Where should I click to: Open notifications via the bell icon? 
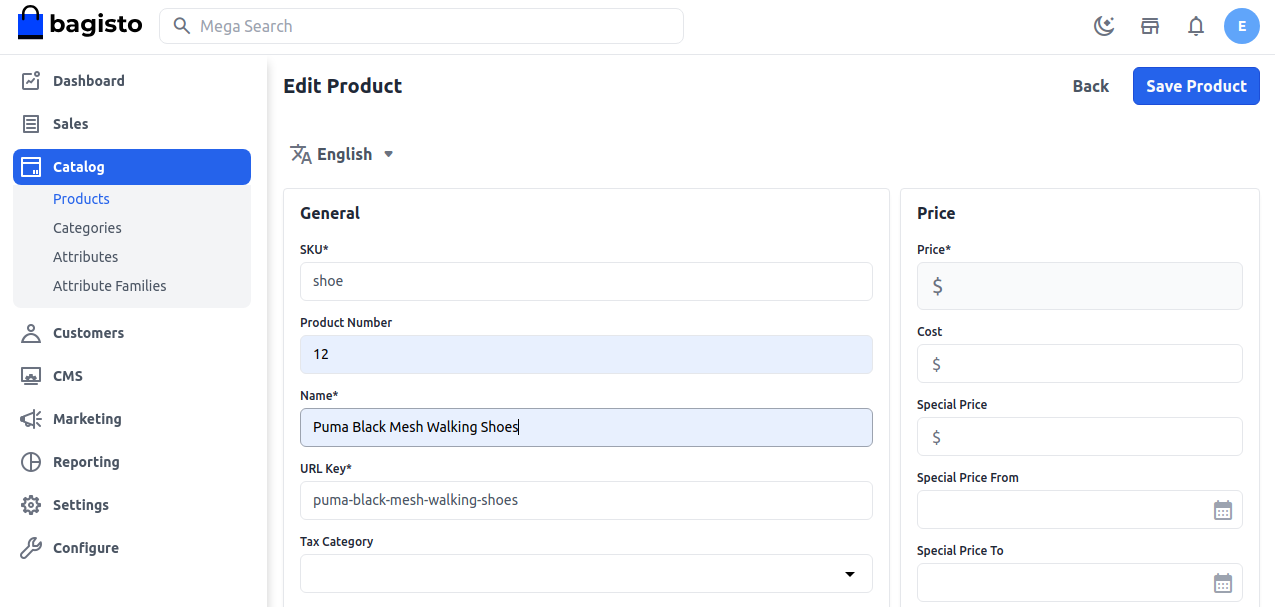click(1195, 26)
